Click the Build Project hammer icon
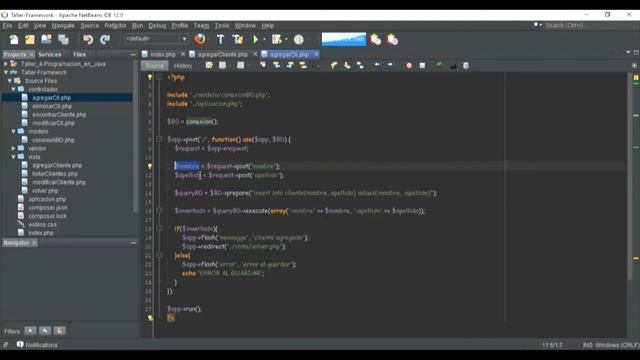Screen dimensions: 640x360 (x=220, y=40)
